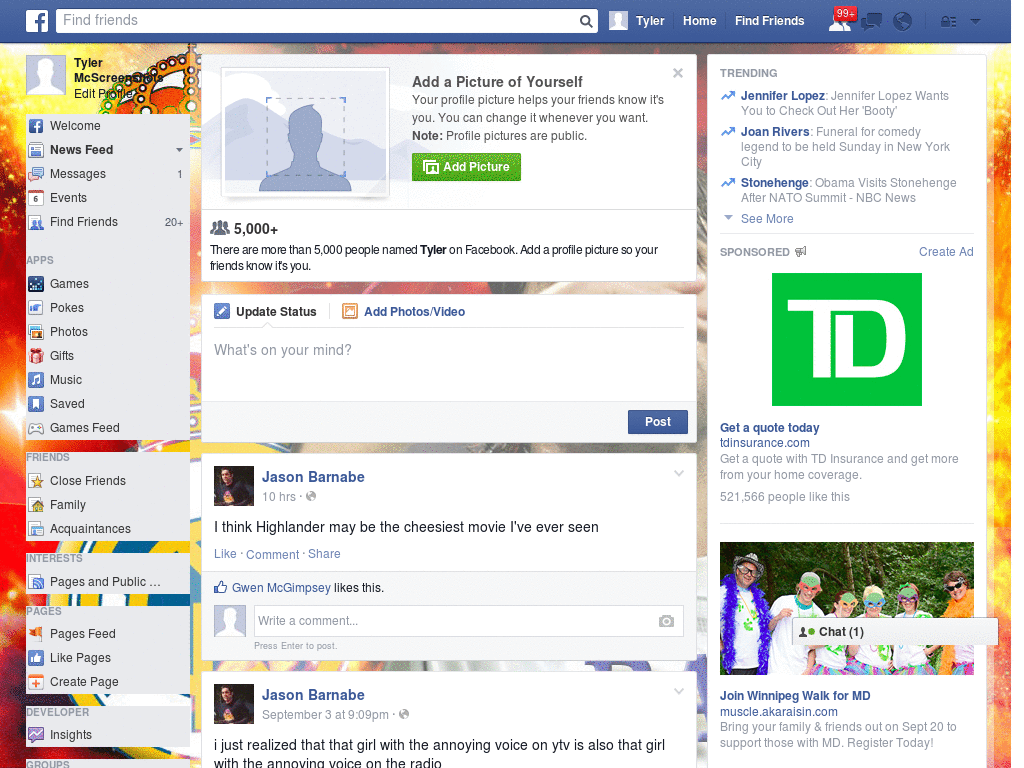Open friend requests icon in top bar
This screenshot has width=1024, height=768.
coord(840,20)
